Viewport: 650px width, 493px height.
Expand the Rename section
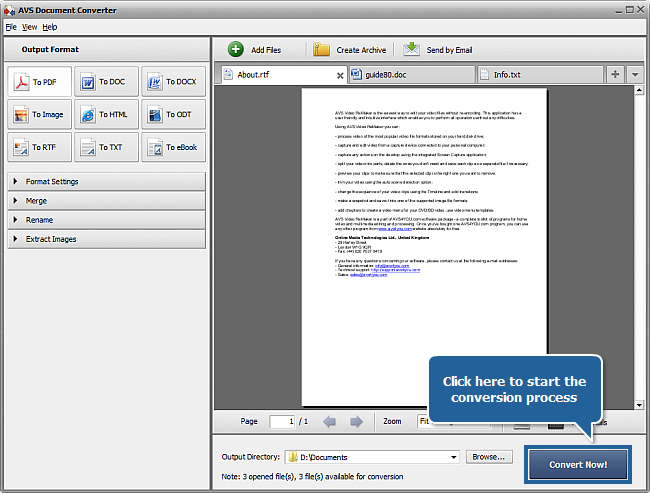pyautogui.click(x=107, y=220)
